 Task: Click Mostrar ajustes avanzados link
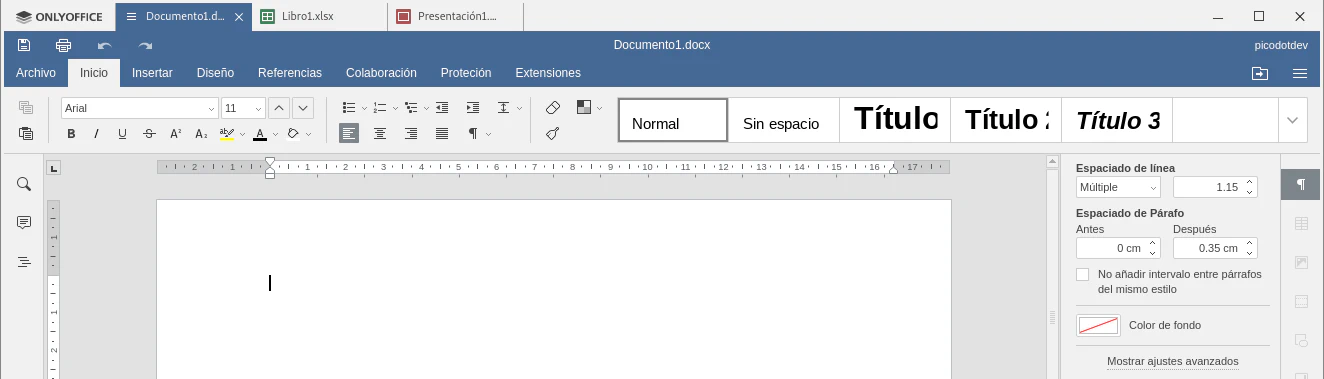[1173, 361]
